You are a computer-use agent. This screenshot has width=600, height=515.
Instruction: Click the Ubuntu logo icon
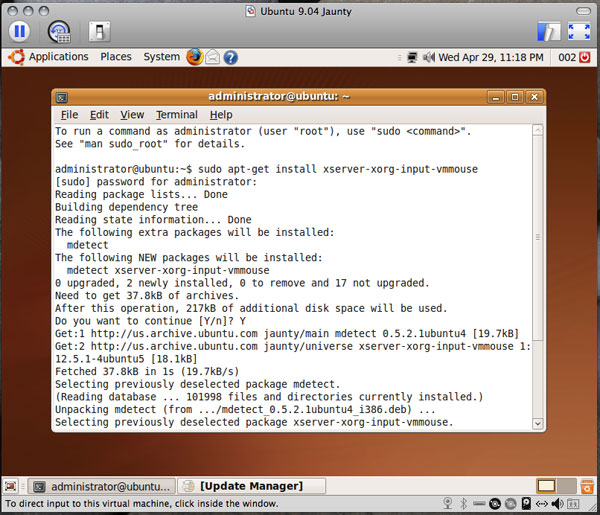click(x=16, y=57)
